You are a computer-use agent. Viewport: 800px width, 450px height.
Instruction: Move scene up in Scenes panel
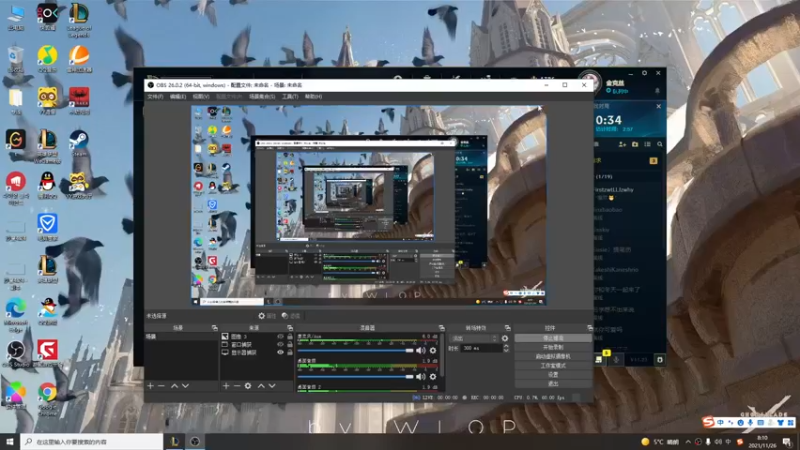(x=174, y=386)
